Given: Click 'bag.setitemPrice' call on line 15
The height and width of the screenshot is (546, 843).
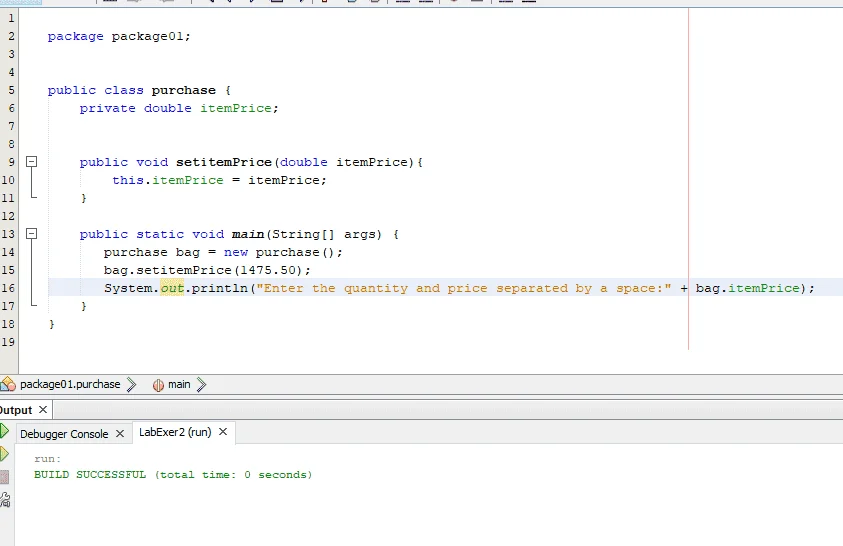Looking at the screenshot, I should click(168, 270).
